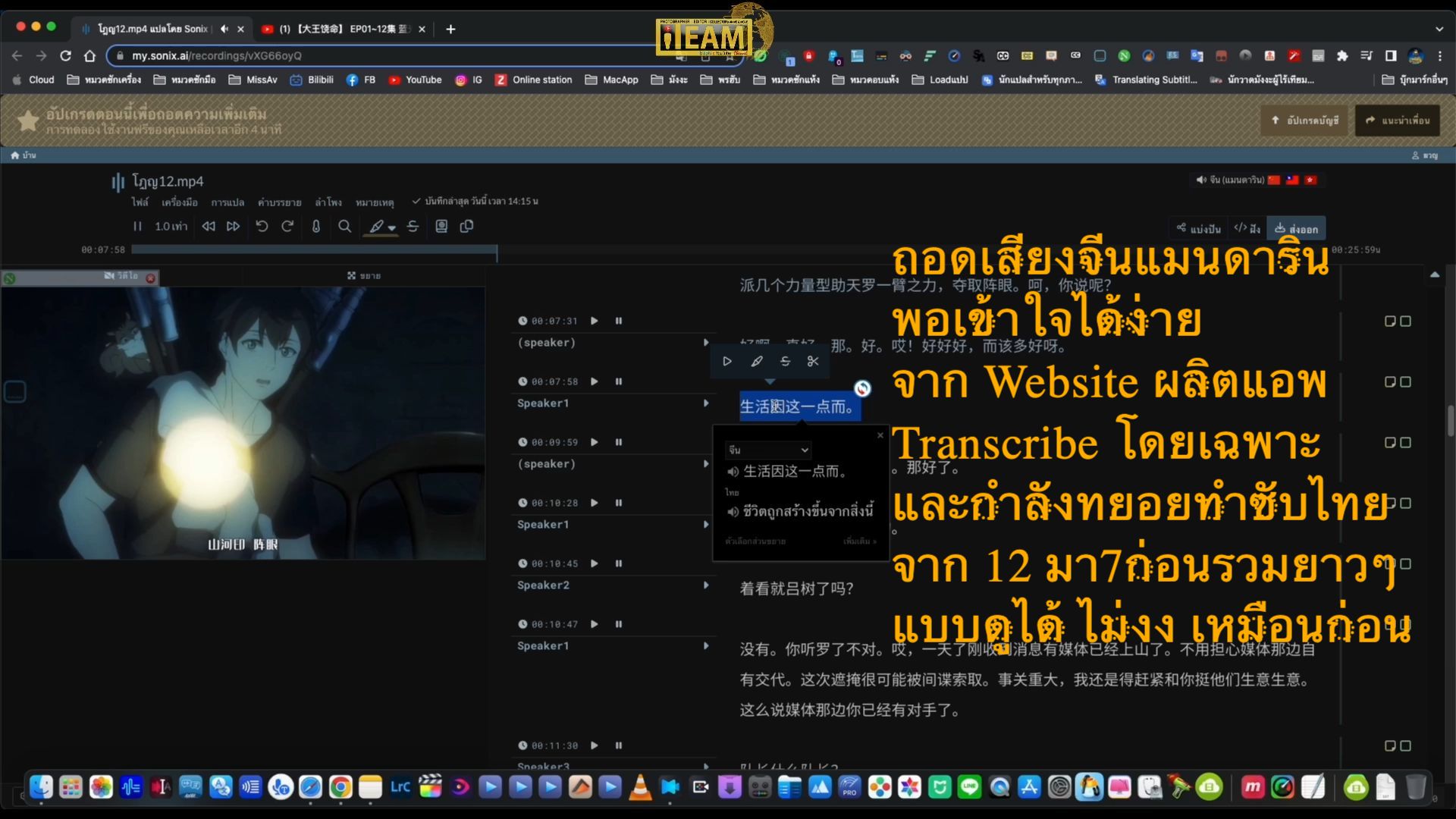Play the segment at 00:10:45
Screen dimensions: 1456x819
pos(595,563)
